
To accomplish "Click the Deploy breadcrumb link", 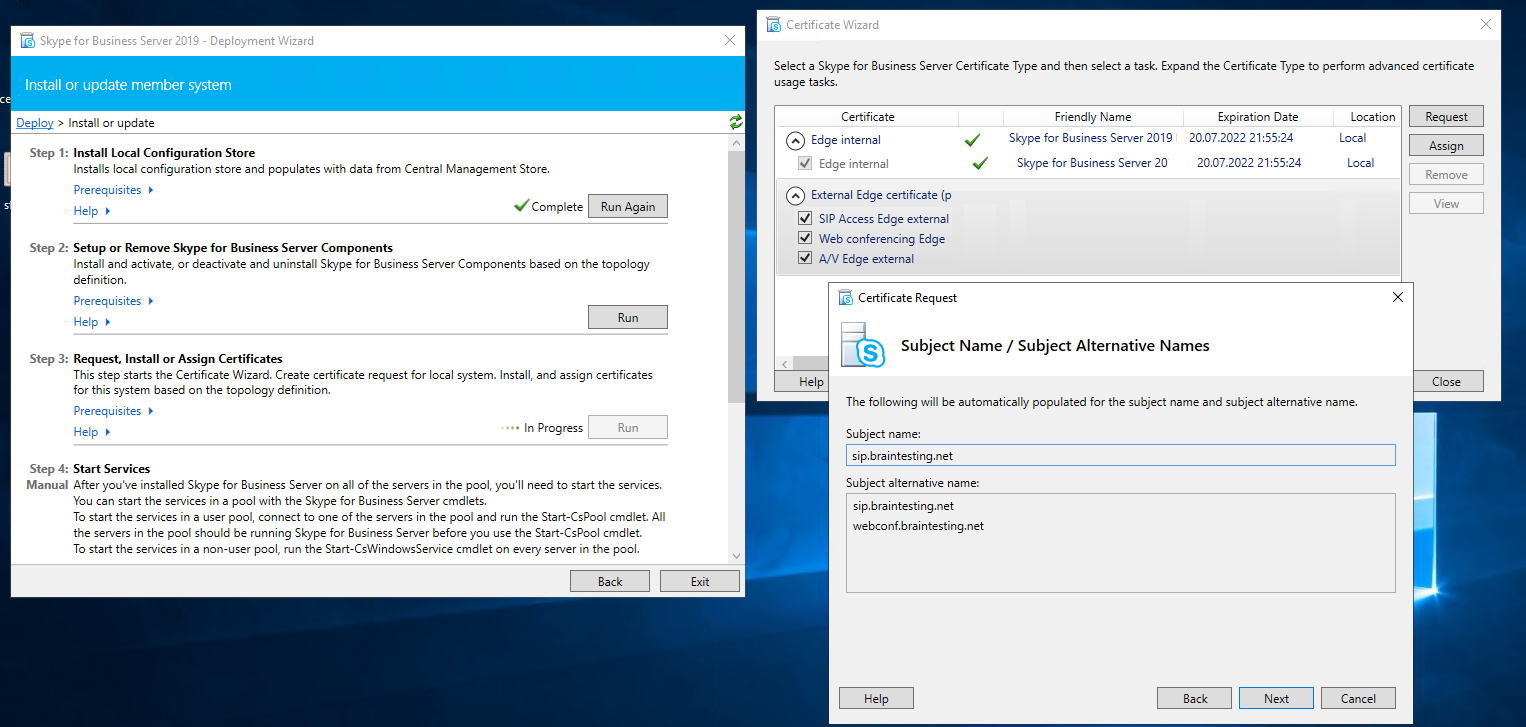I will (x=35, y=123).
